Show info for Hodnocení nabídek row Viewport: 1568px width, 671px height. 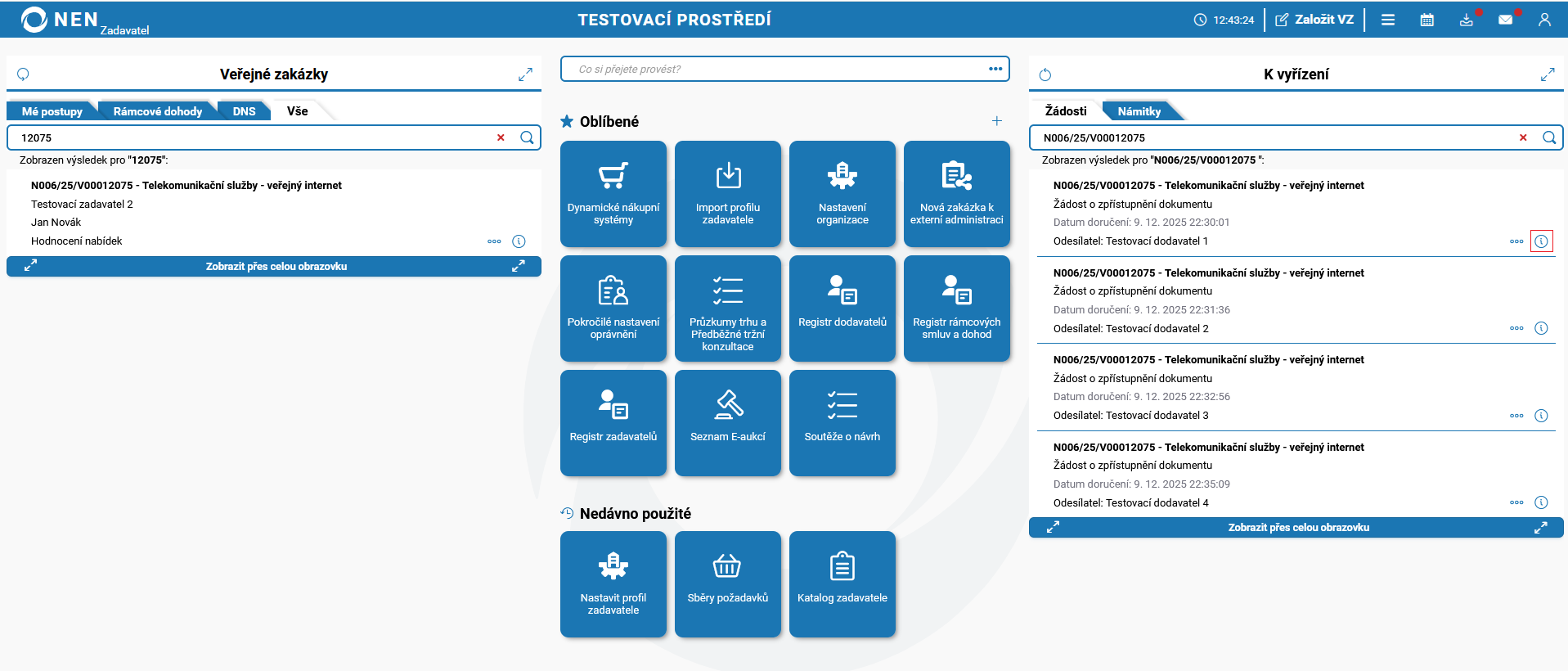519,241
